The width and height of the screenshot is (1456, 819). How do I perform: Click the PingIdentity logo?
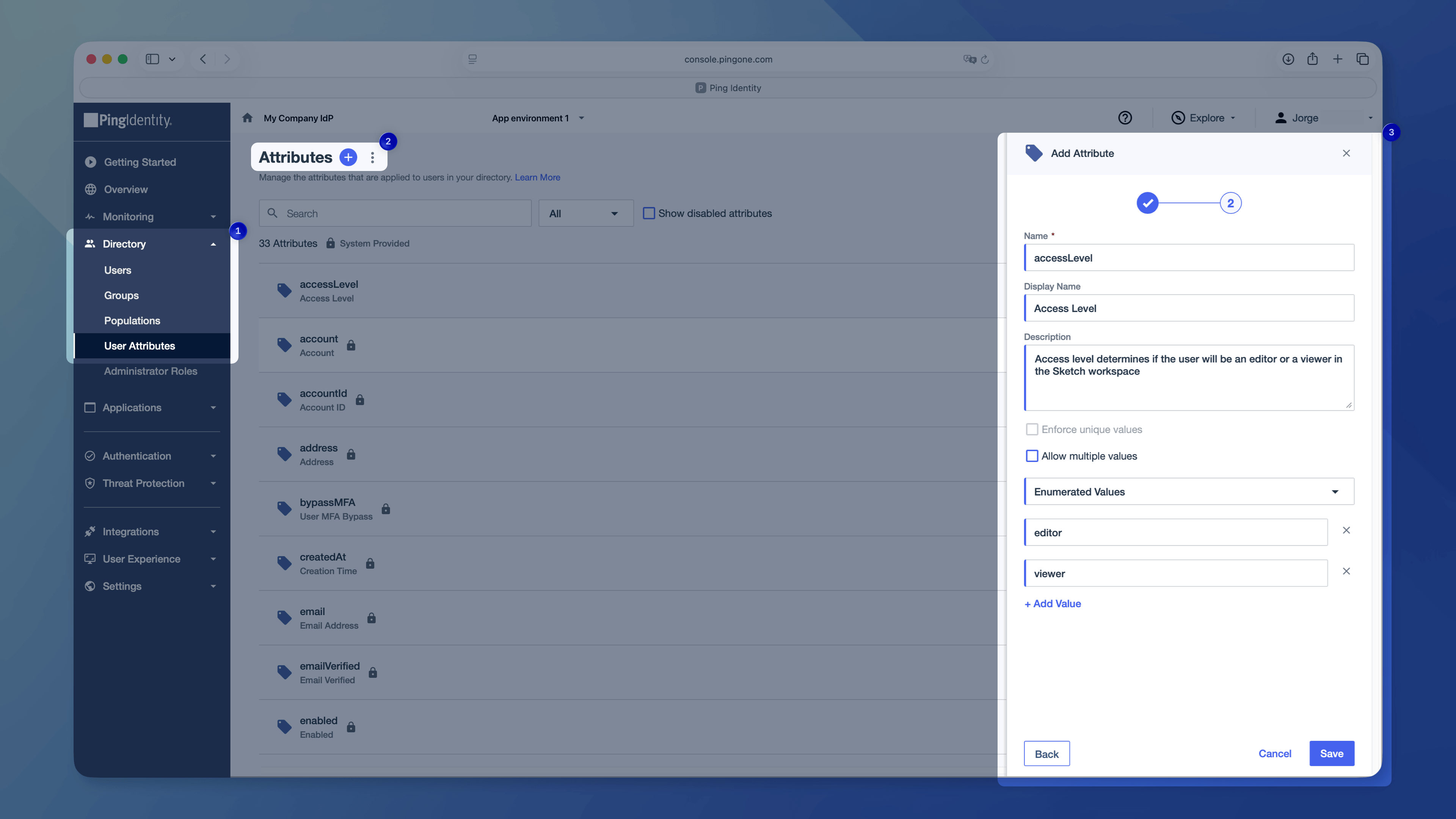[128, 120]
